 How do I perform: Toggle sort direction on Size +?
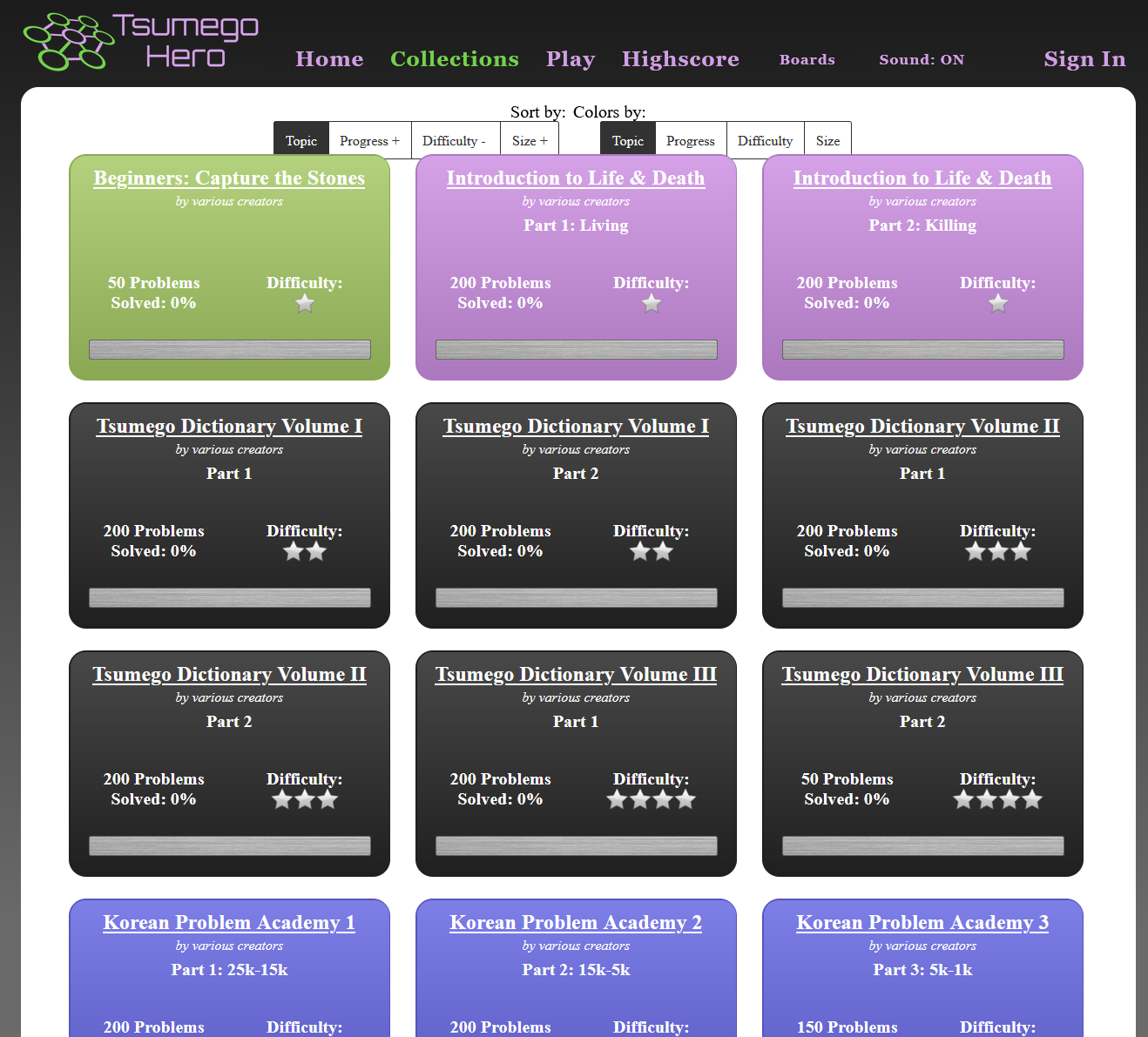pos(529,139)
